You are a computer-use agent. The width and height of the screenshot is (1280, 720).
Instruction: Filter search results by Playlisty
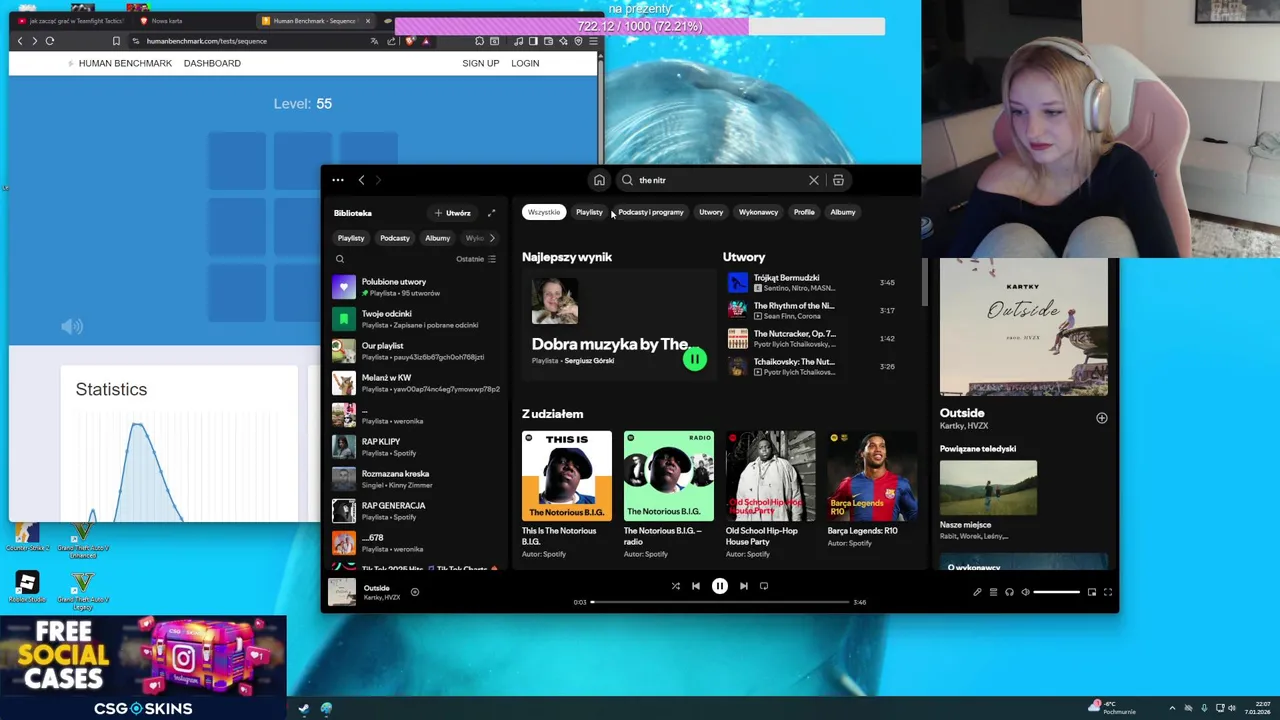[589, 212]
